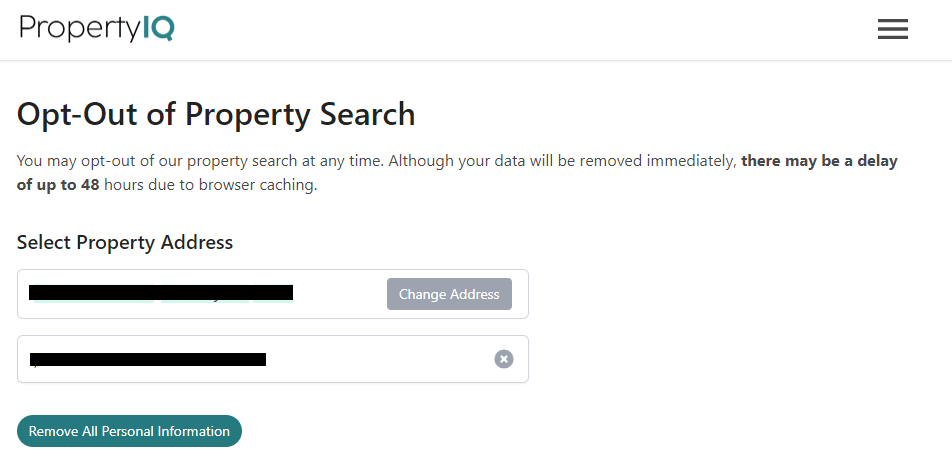
Task: Click the PropertyIQ logo
Action: click(x=97, y=28)
